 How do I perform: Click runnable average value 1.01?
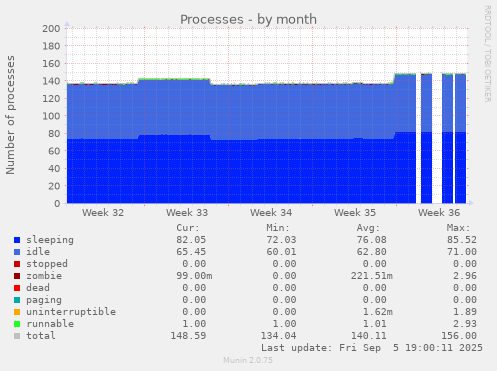pyautogui.click(x=375, y=324)
